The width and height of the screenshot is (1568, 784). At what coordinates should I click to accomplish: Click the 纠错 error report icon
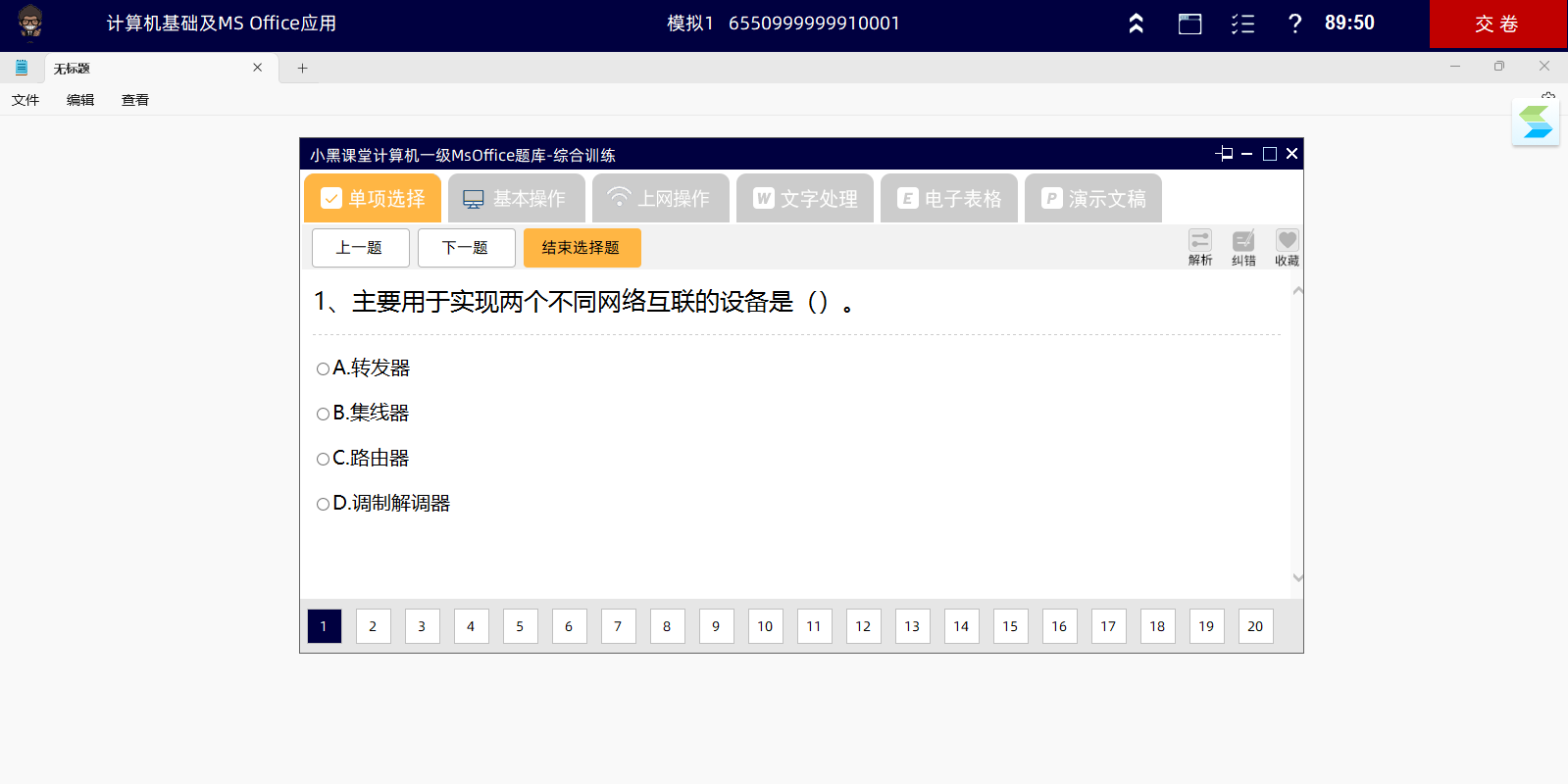click(x=1243, y=247)
